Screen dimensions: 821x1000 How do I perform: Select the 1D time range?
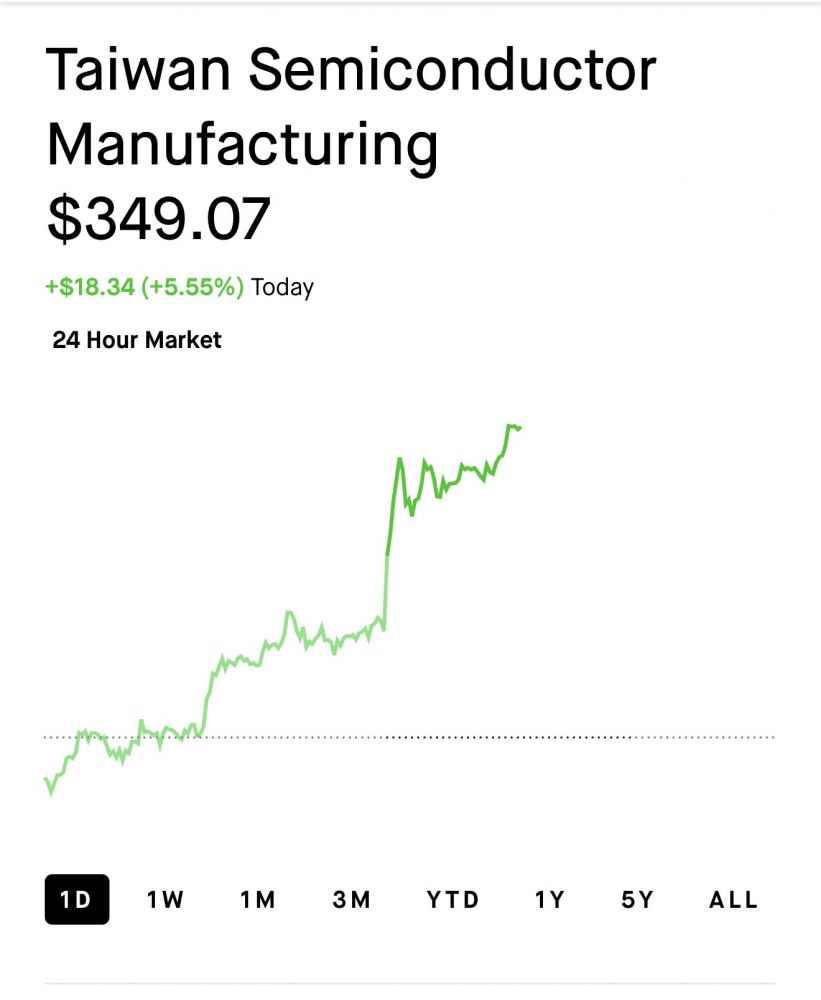(x=76, y=900)
